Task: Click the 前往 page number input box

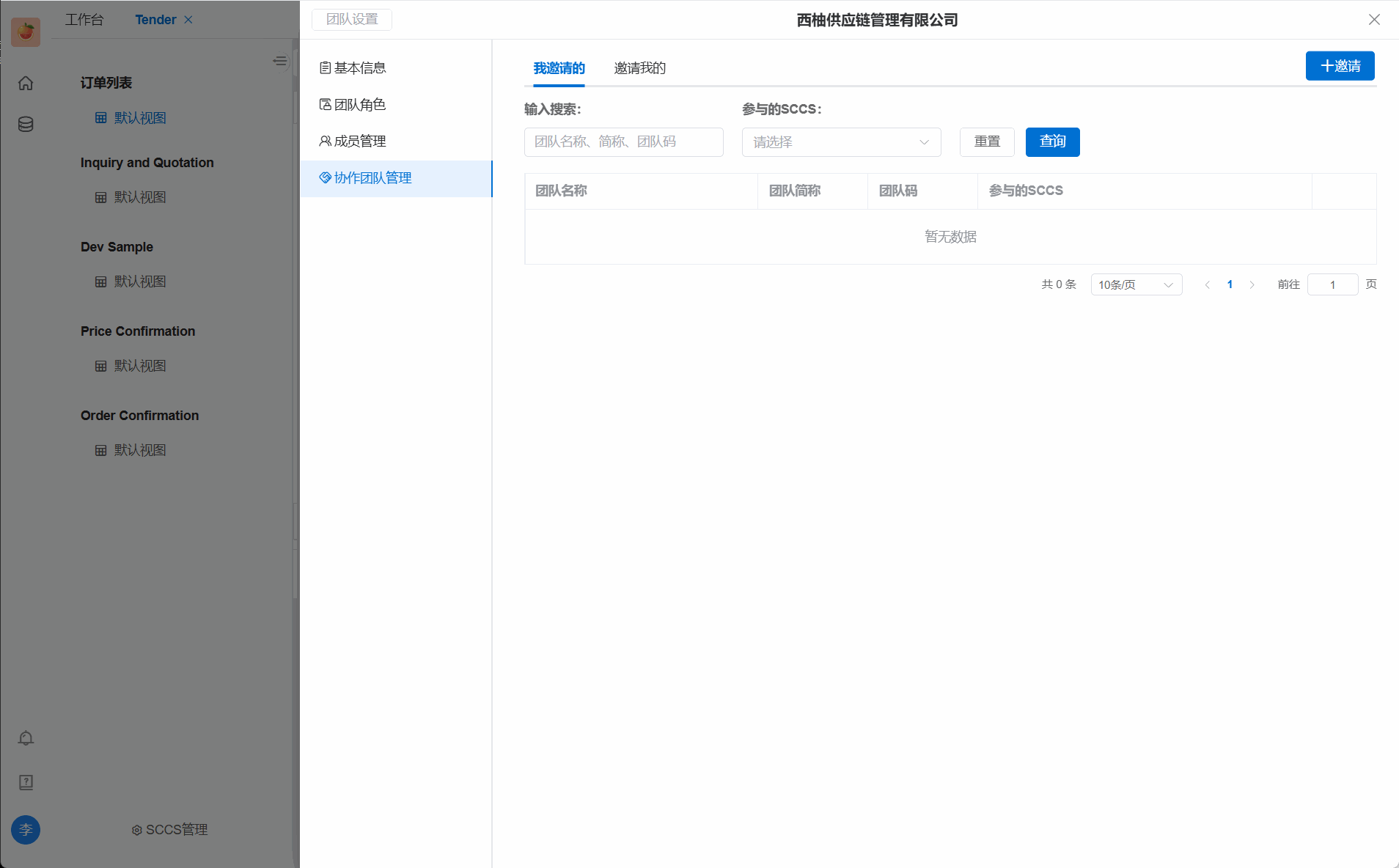Action: point(1332,284)
